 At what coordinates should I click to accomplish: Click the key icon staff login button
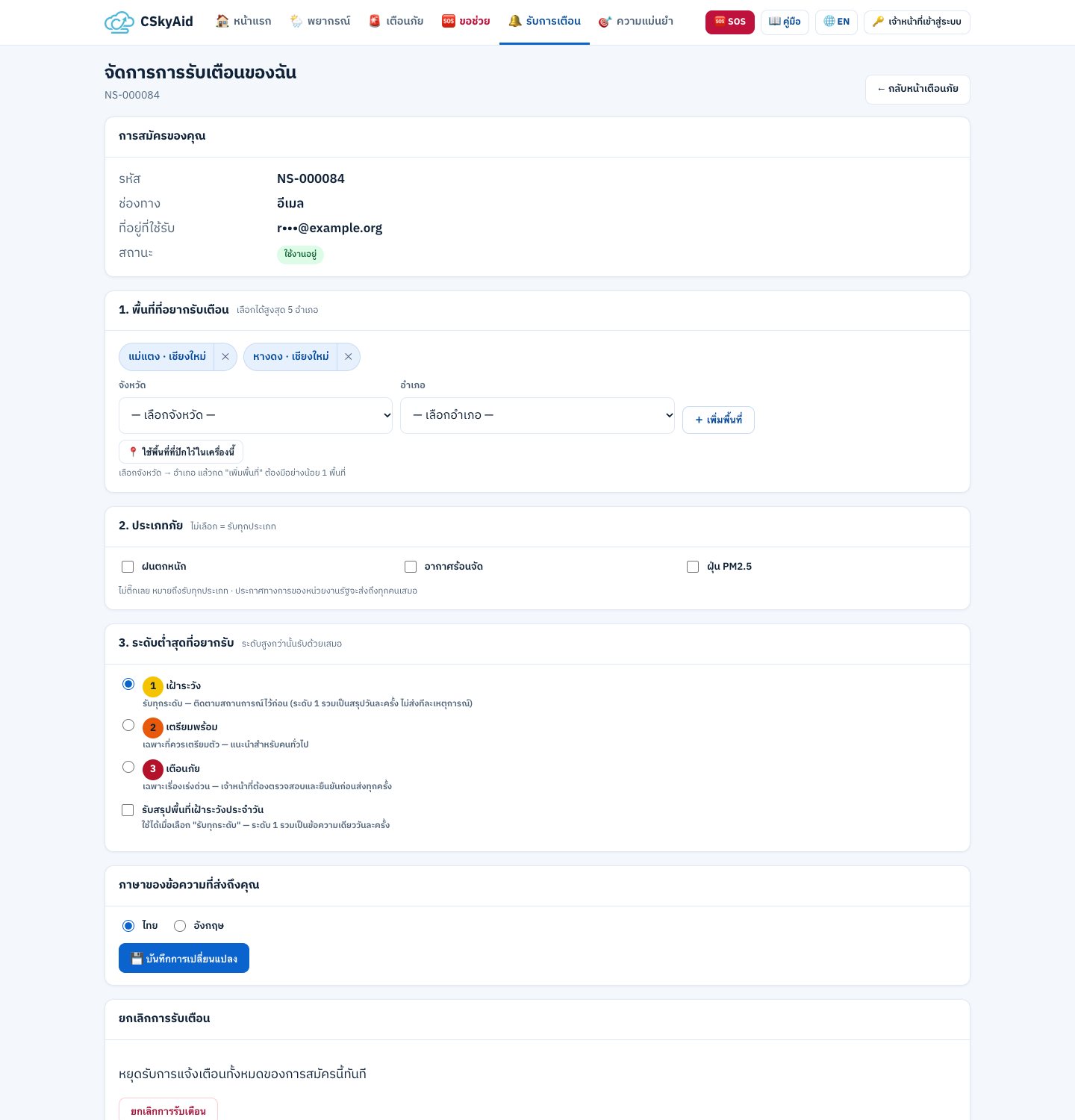tap(917, 22)
